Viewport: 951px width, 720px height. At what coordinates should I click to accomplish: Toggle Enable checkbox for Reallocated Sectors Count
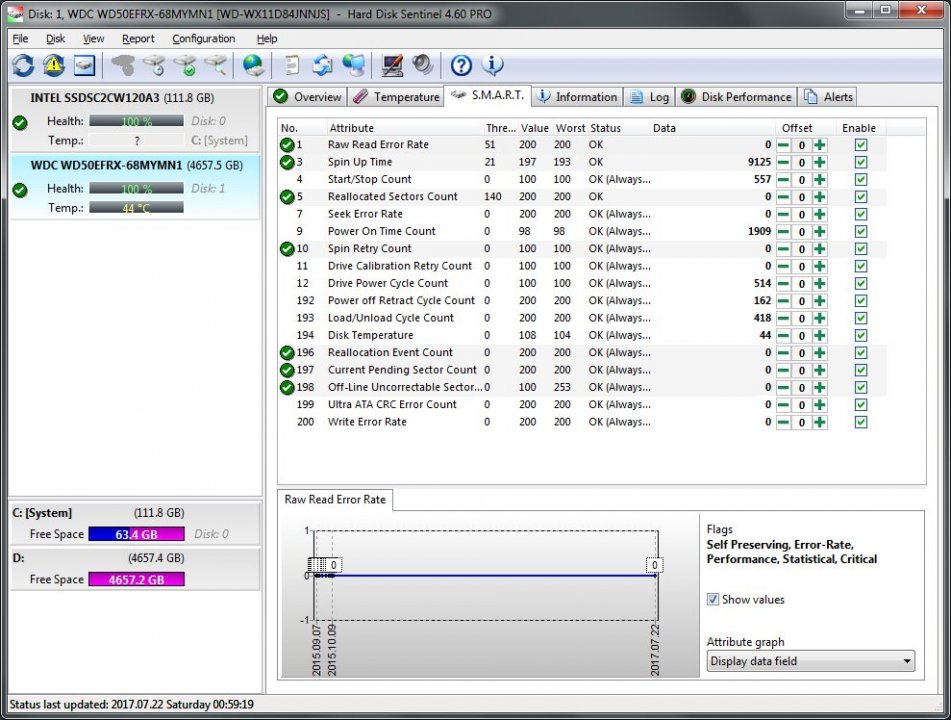[x=861, y=197]
